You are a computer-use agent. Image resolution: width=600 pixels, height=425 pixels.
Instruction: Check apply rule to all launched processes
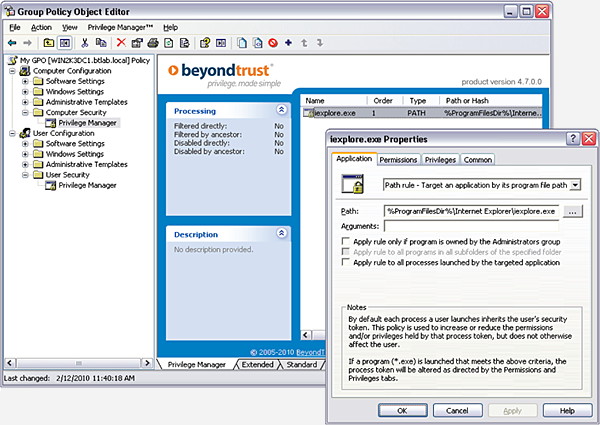[346, 262]
